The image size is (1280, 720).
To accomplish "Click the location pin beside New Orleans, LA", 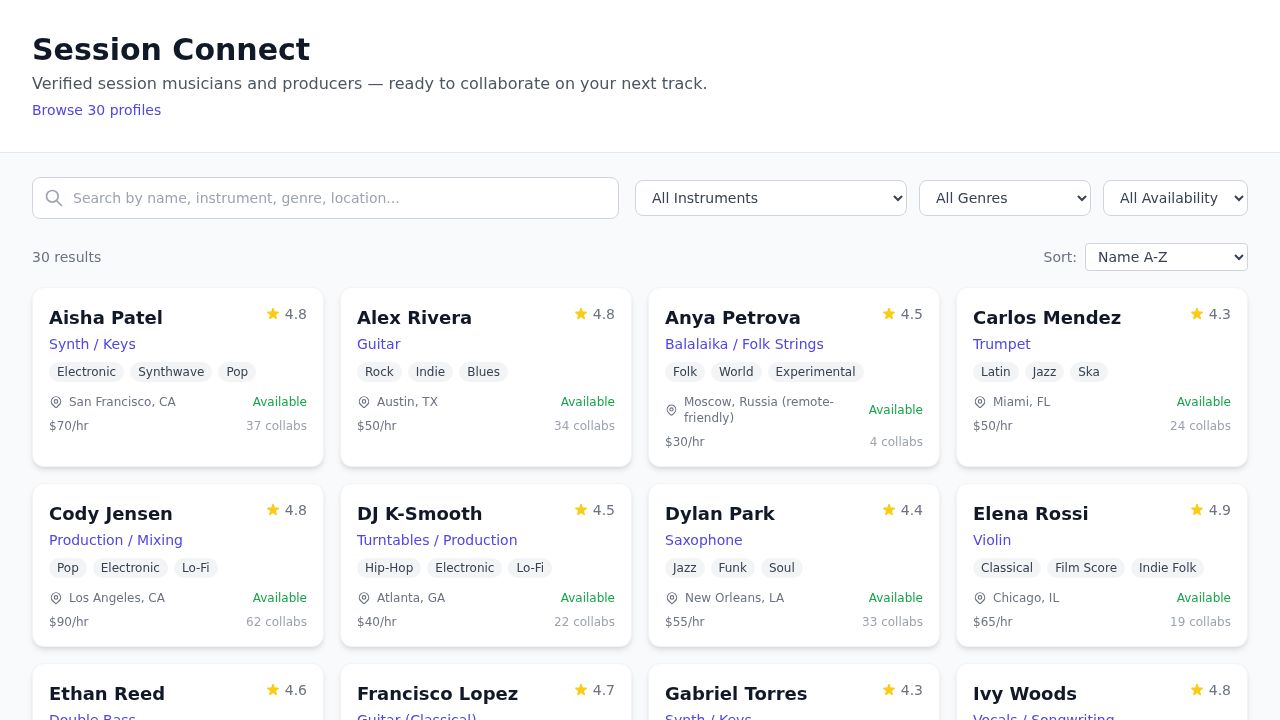I will [672, 598].
